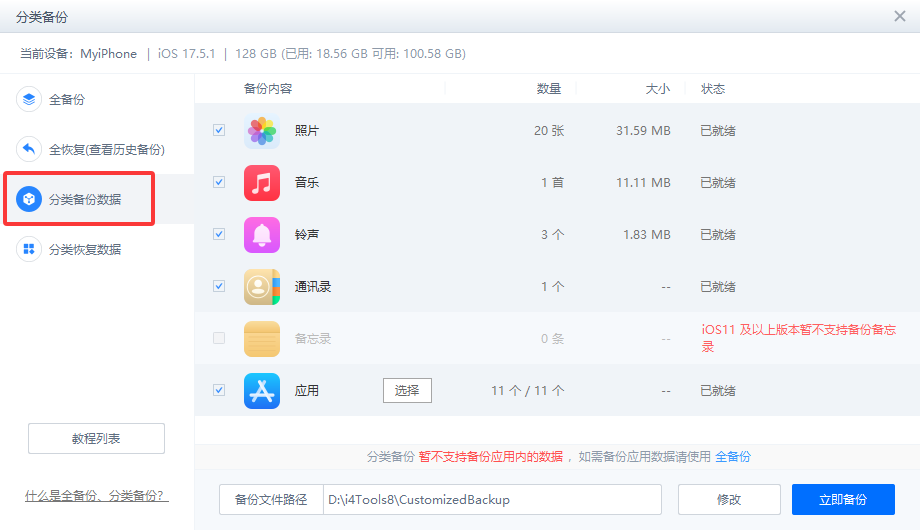The width and height of the screenshot is (920, 530).
Task: Toggle the 通讯录 checkbox
Action: point(219,286)
